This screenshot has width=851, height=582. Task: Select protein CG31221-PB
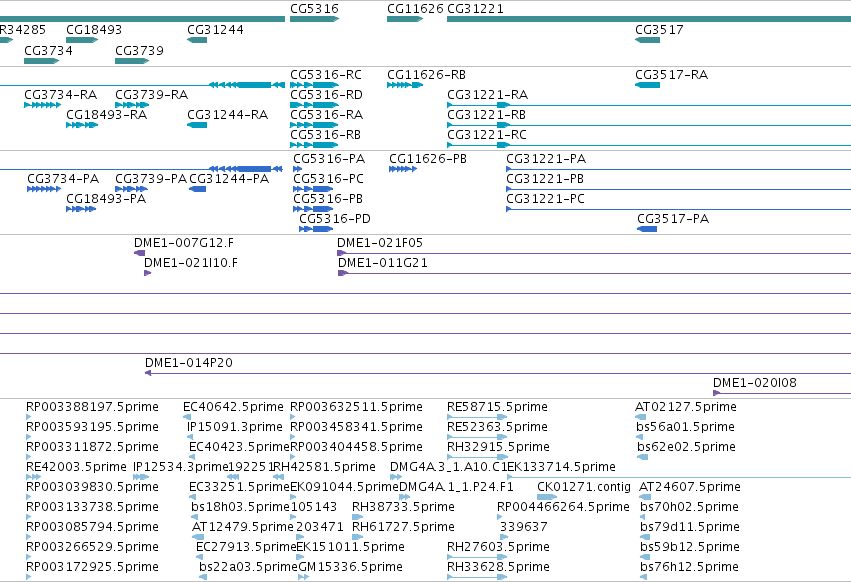(x=678, y=189)
